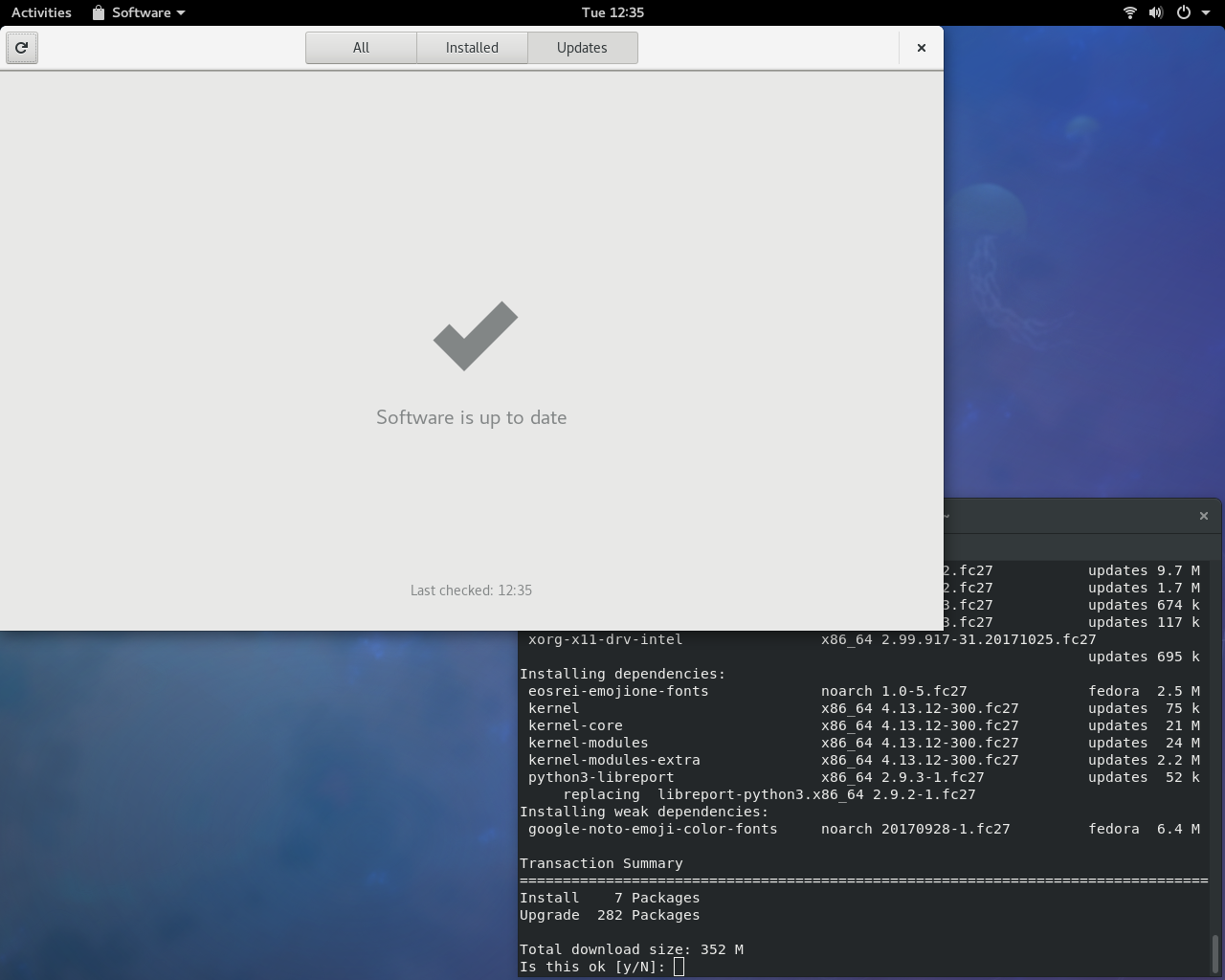Click "google-noto-emoji-color-fonts" in the terminal

pyautogui.click(x=653, y=829)
